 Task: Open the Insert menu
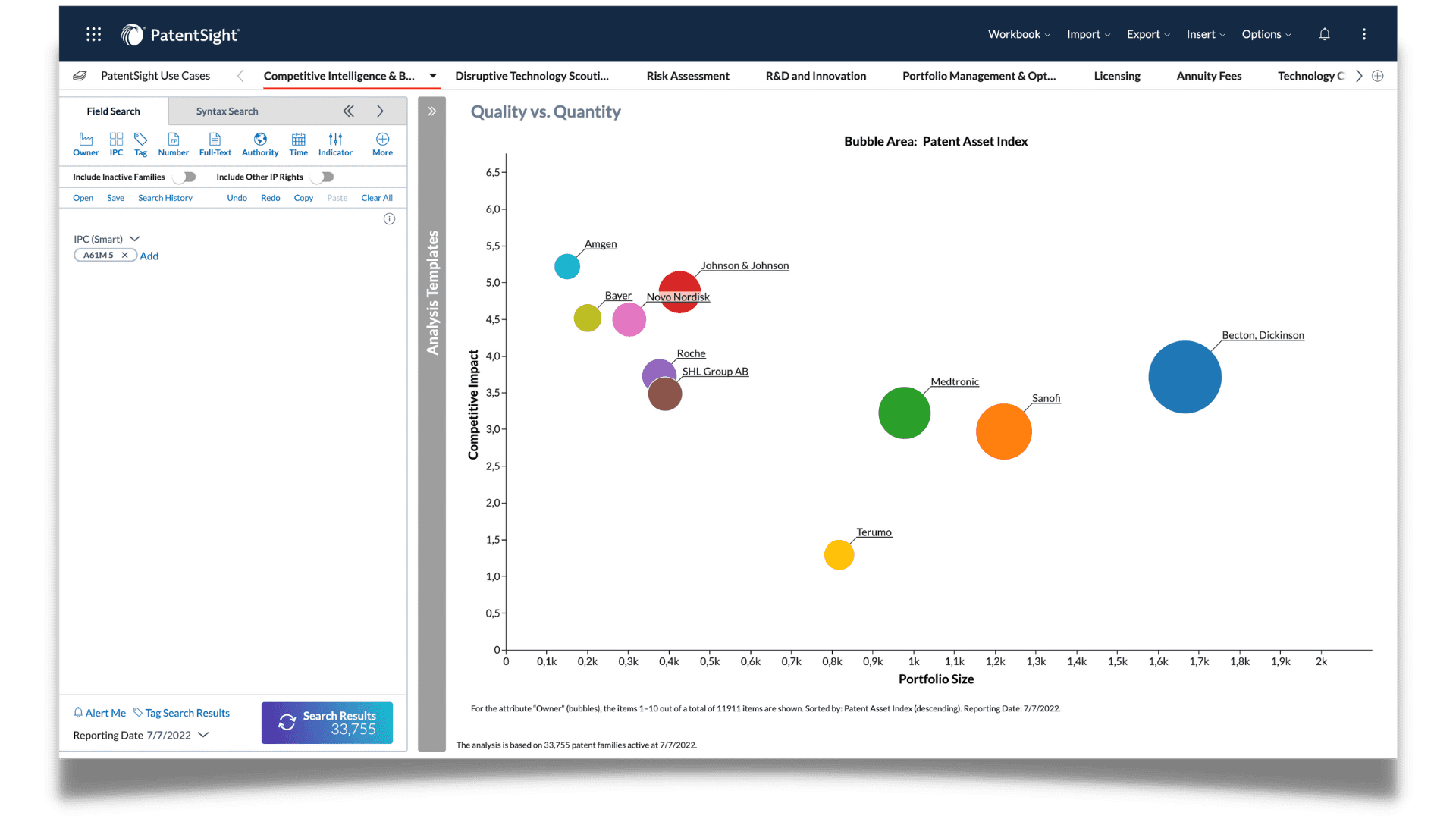click(x=1206, y=34)
